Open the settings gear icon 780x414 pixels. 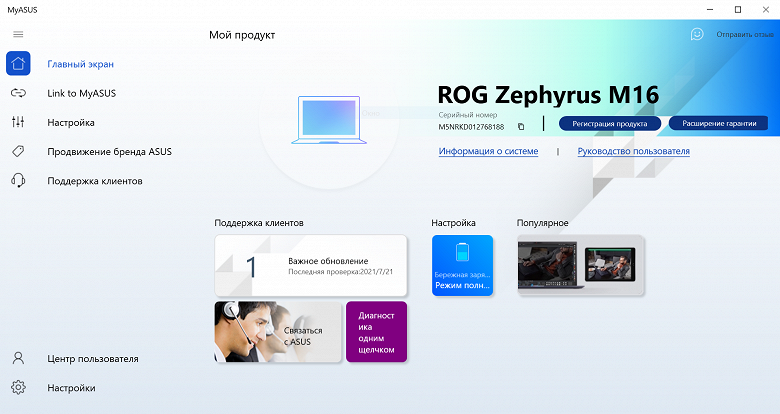click(18, 387)
